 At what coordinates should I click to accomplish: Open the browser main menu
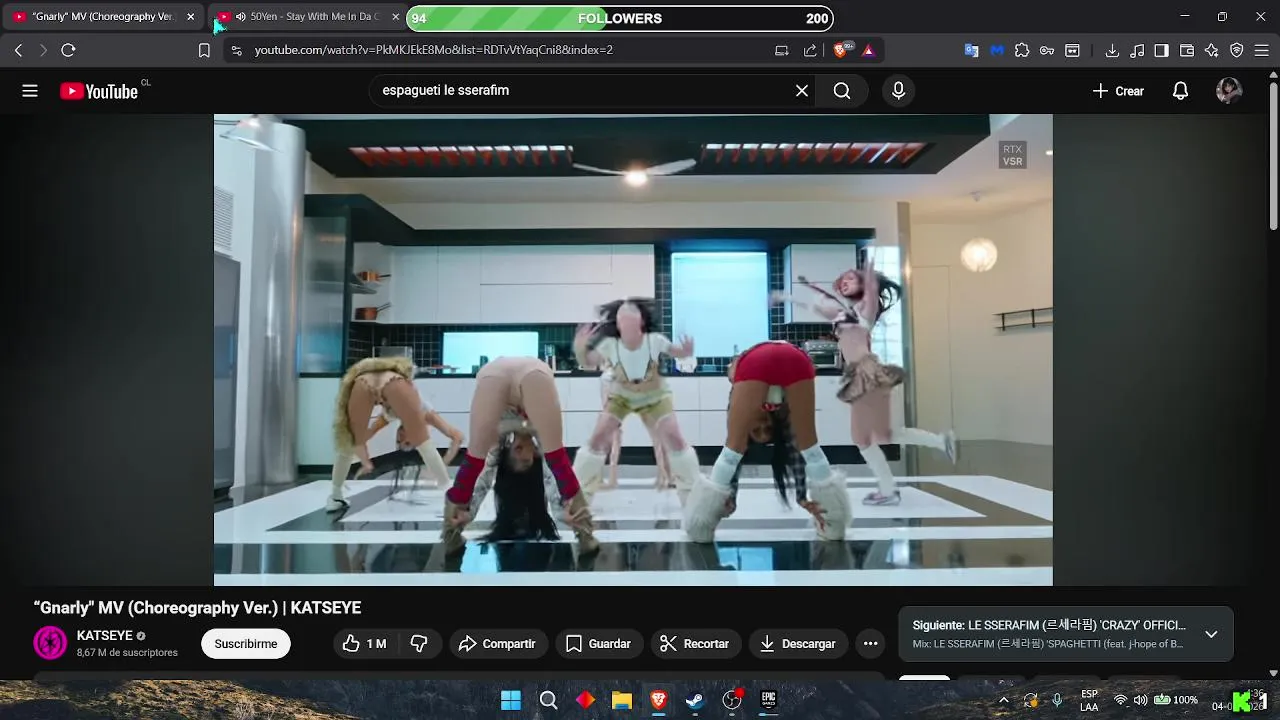pyautogui.click(x=1263, y=50)
